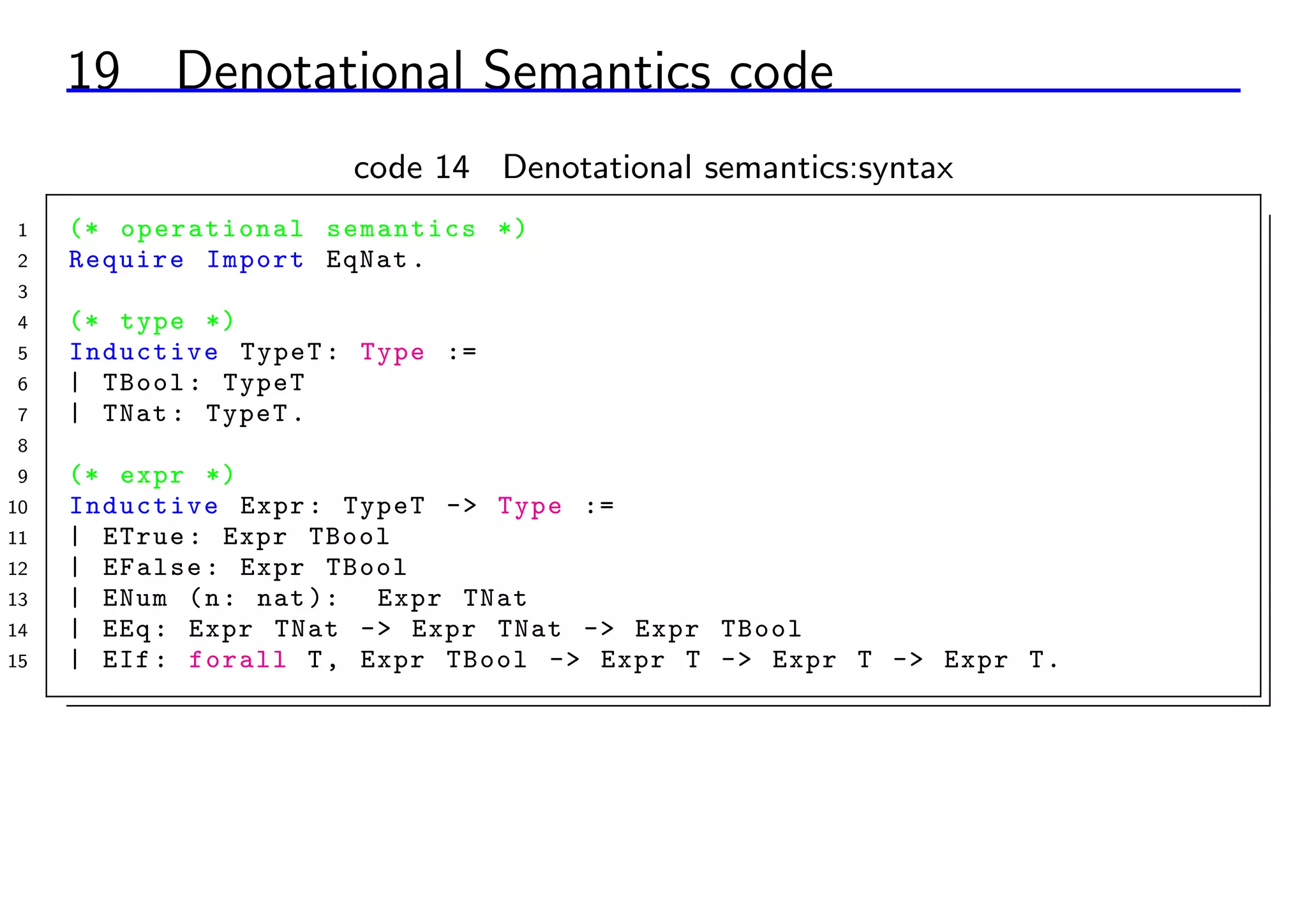Click line number 5 in the gutter
1307x924 pixels.
[x=23, y=353]
